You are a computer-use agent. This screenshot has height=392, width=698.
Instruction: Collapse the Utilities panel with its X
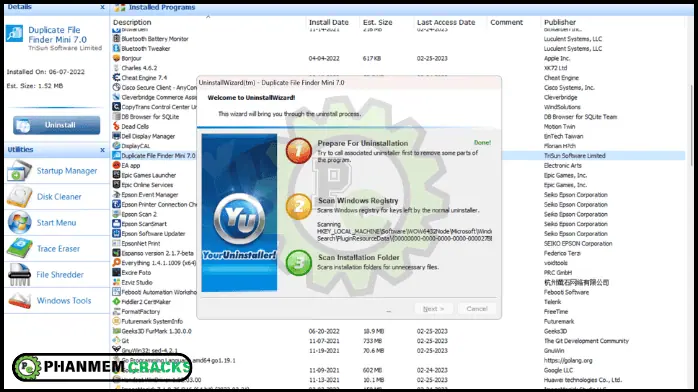pos(102,150)
